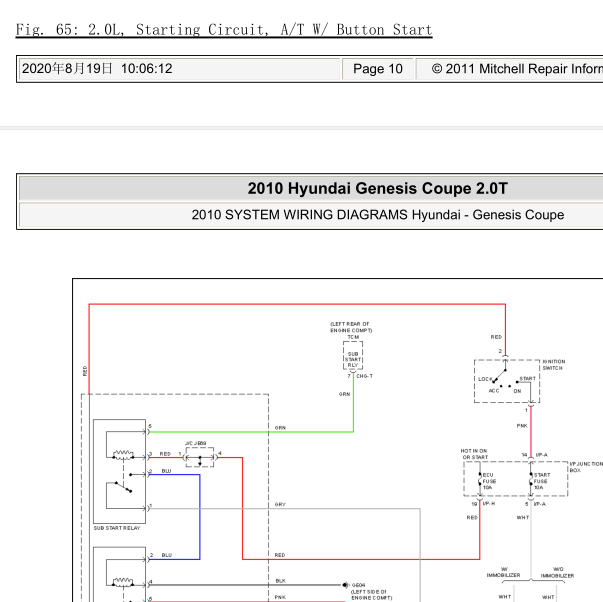Click the PNK label on the bottom pink wire

[280, 597]
